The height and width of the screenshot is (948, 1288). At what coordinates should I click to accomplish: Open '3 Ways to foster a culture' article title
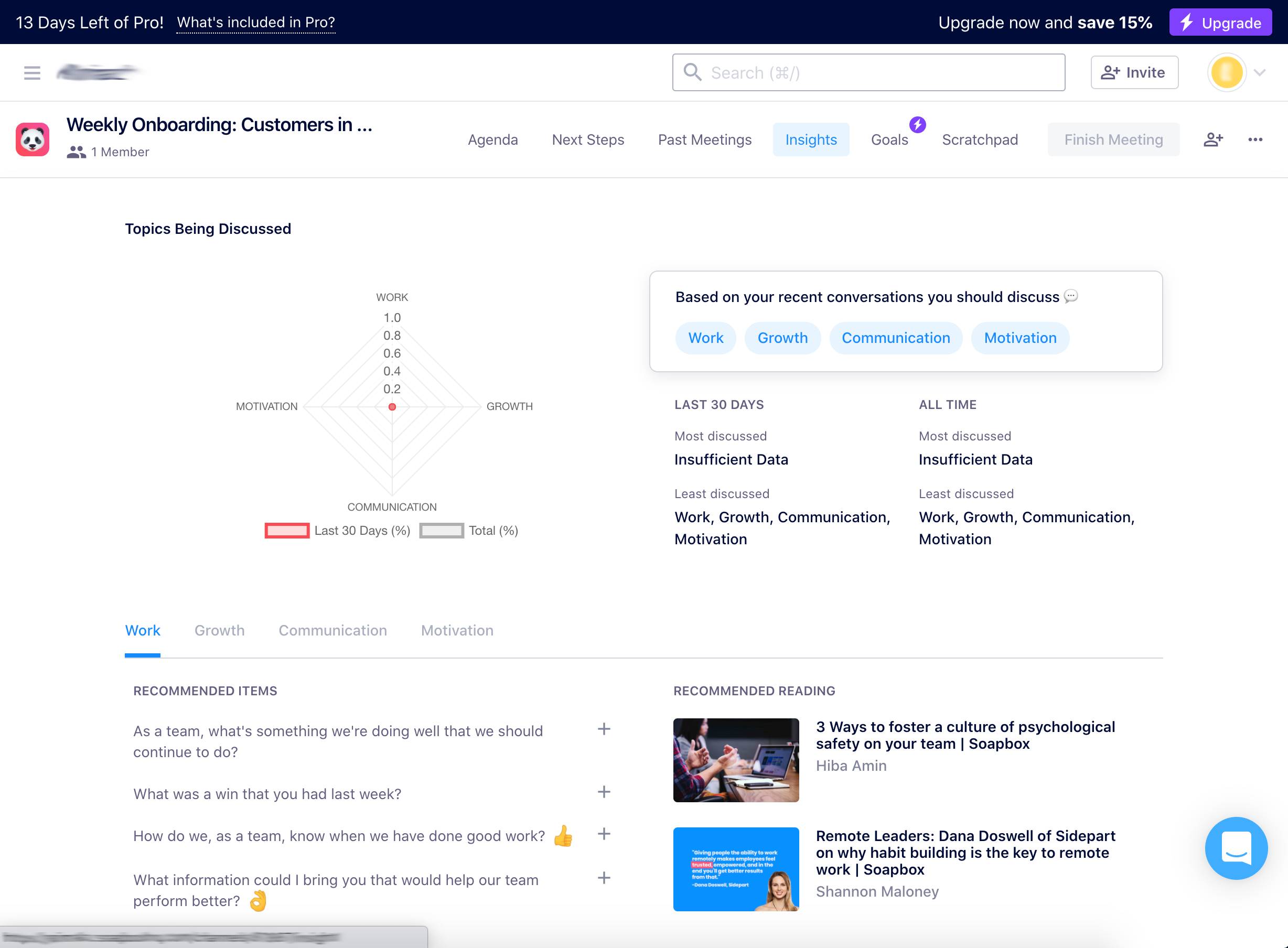pos(965,735)
